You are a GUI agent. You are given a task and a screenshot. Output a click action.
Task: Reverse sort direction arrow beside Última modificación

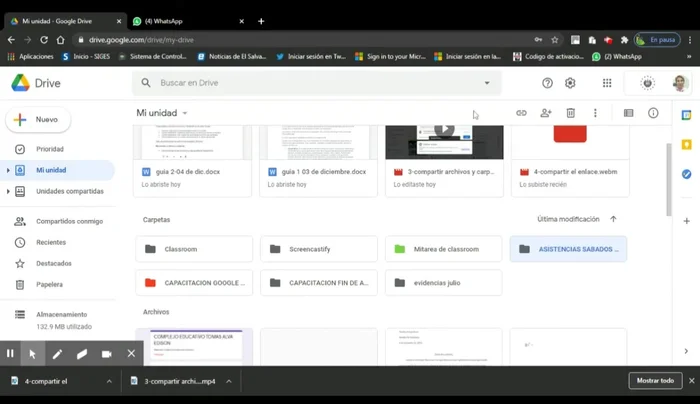coord(613,218)
